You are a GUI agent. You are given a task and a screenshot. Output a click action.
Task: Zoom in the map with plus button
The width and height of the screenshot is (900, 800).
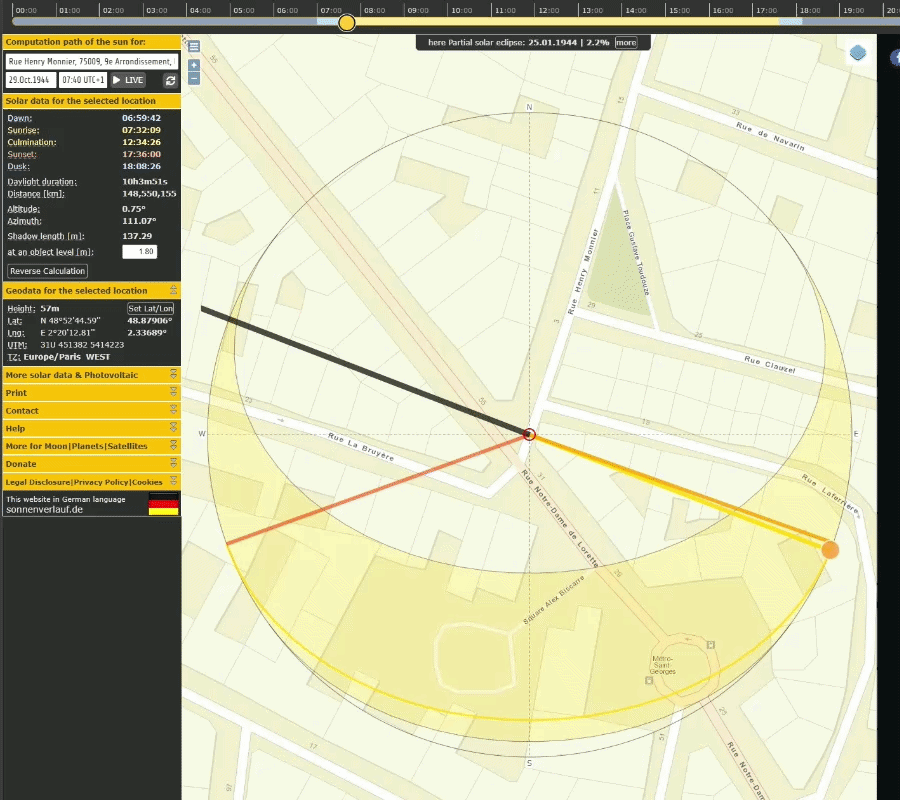194,65
